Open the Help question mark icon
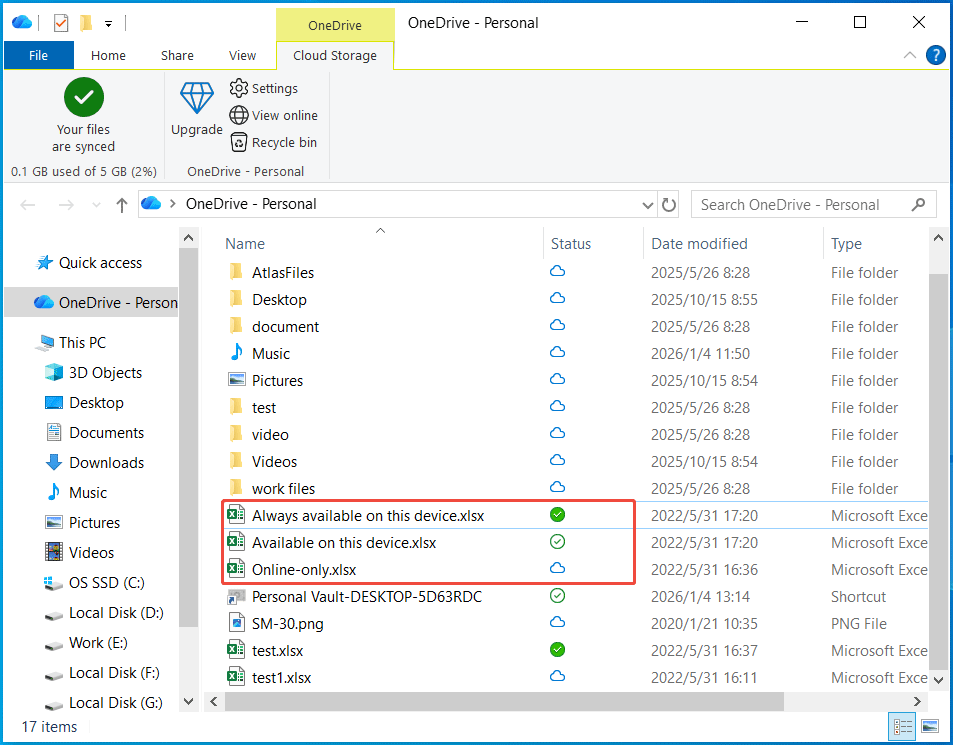The width and height of the screenshot is (953, 745). tap(935, 55)
